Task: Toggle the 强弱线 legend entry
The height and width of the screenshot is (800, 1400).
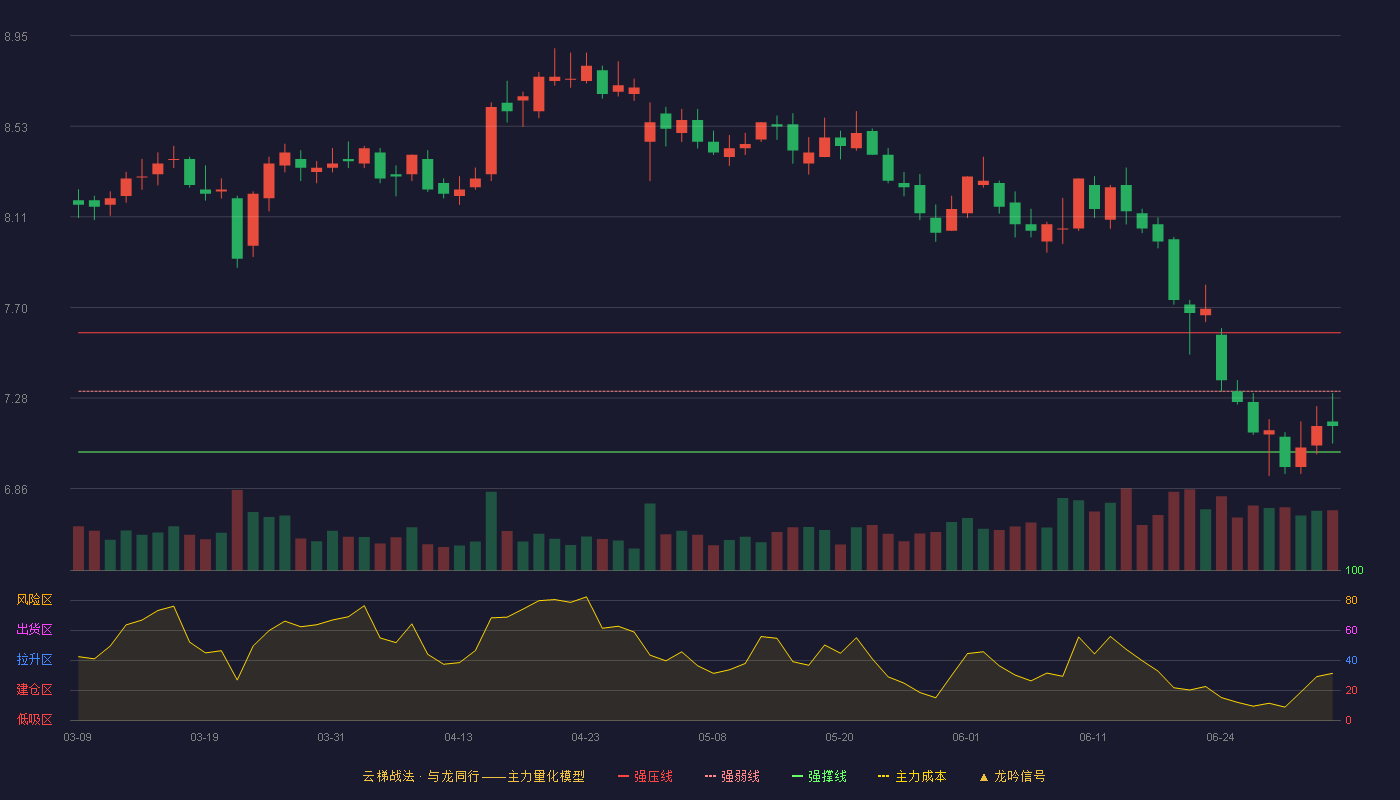Action: [x=732, y=776]
